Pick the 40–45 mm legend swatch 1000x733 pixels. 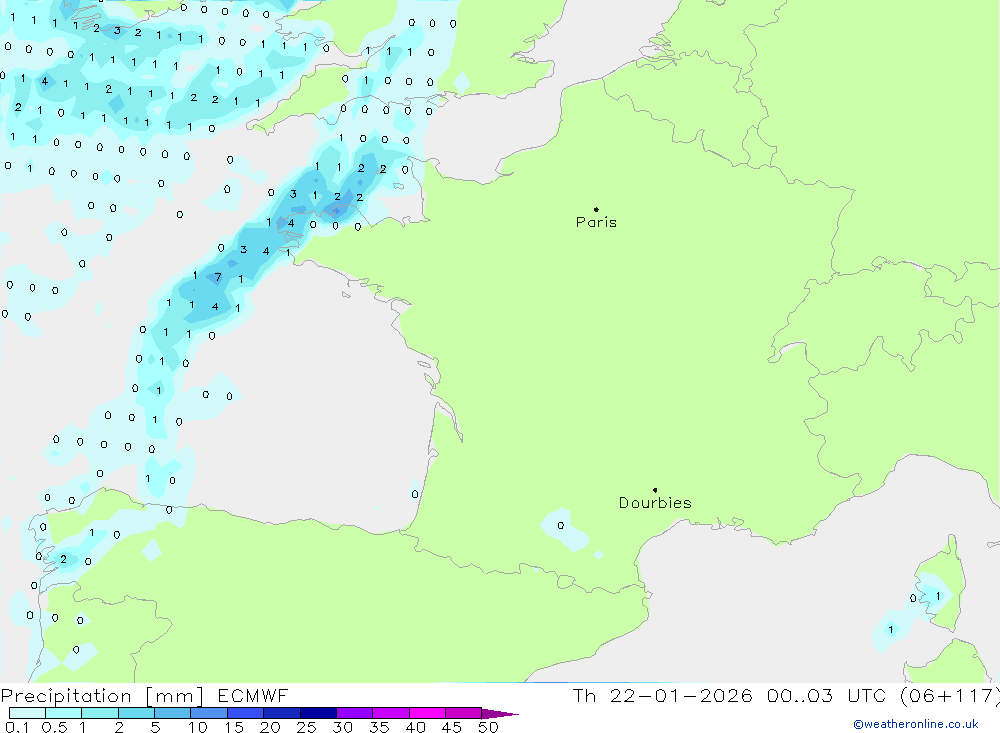pos(427,713)
